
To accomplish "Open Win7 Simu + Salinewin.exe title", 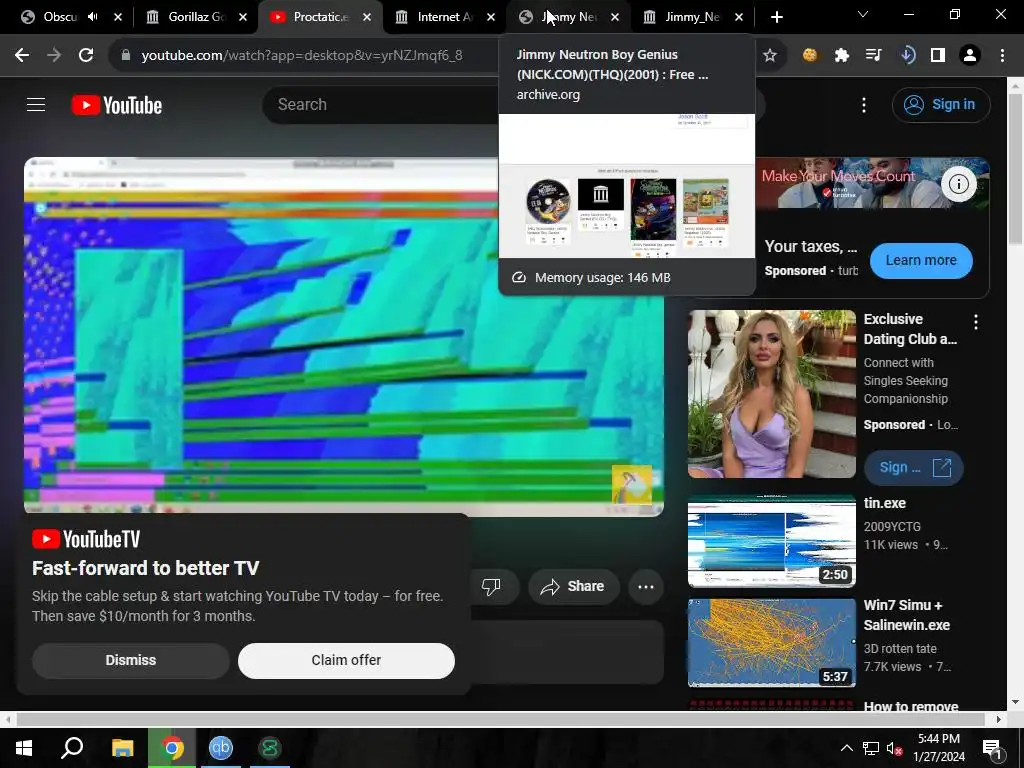I will pos(906,615).
